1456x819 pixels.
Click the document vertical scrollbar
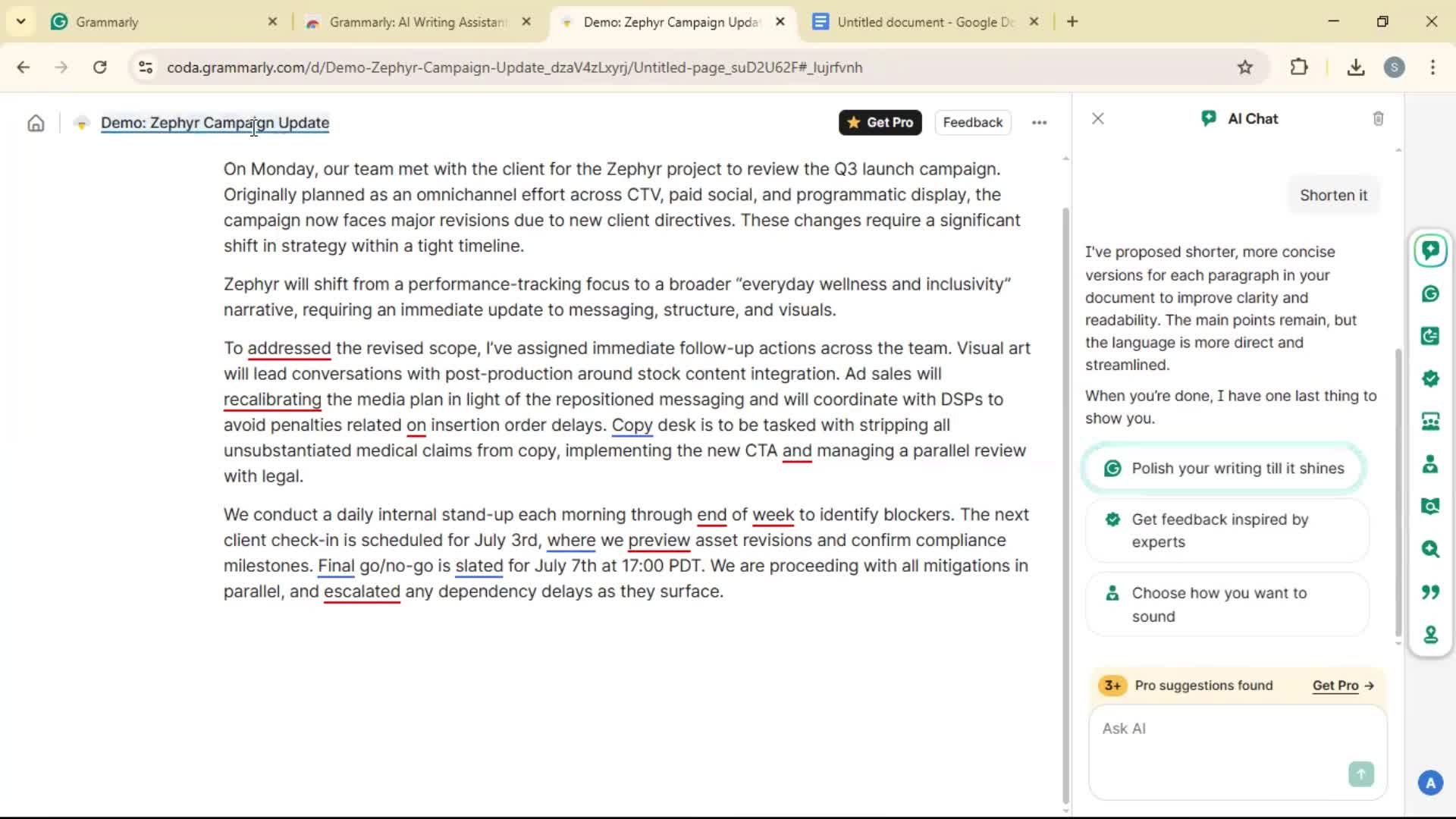coord(1065,500)
